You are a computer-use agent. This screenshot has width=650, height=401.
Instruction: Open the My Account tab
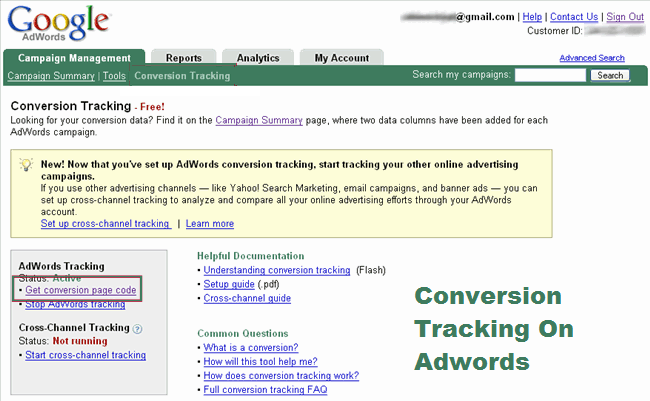tap(342, 58)
